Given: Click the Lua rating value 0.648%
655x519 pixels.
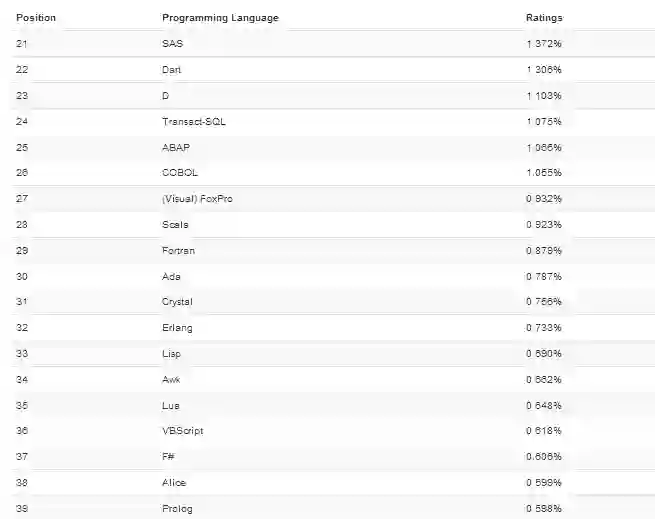Looking at the screenshot, I should click(x=544, y=406).
